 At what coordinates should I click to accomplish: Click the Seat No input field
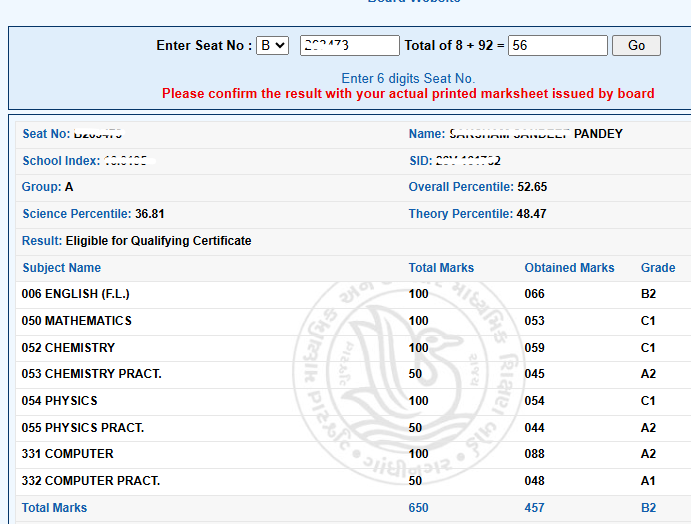[x=349, y=45]
